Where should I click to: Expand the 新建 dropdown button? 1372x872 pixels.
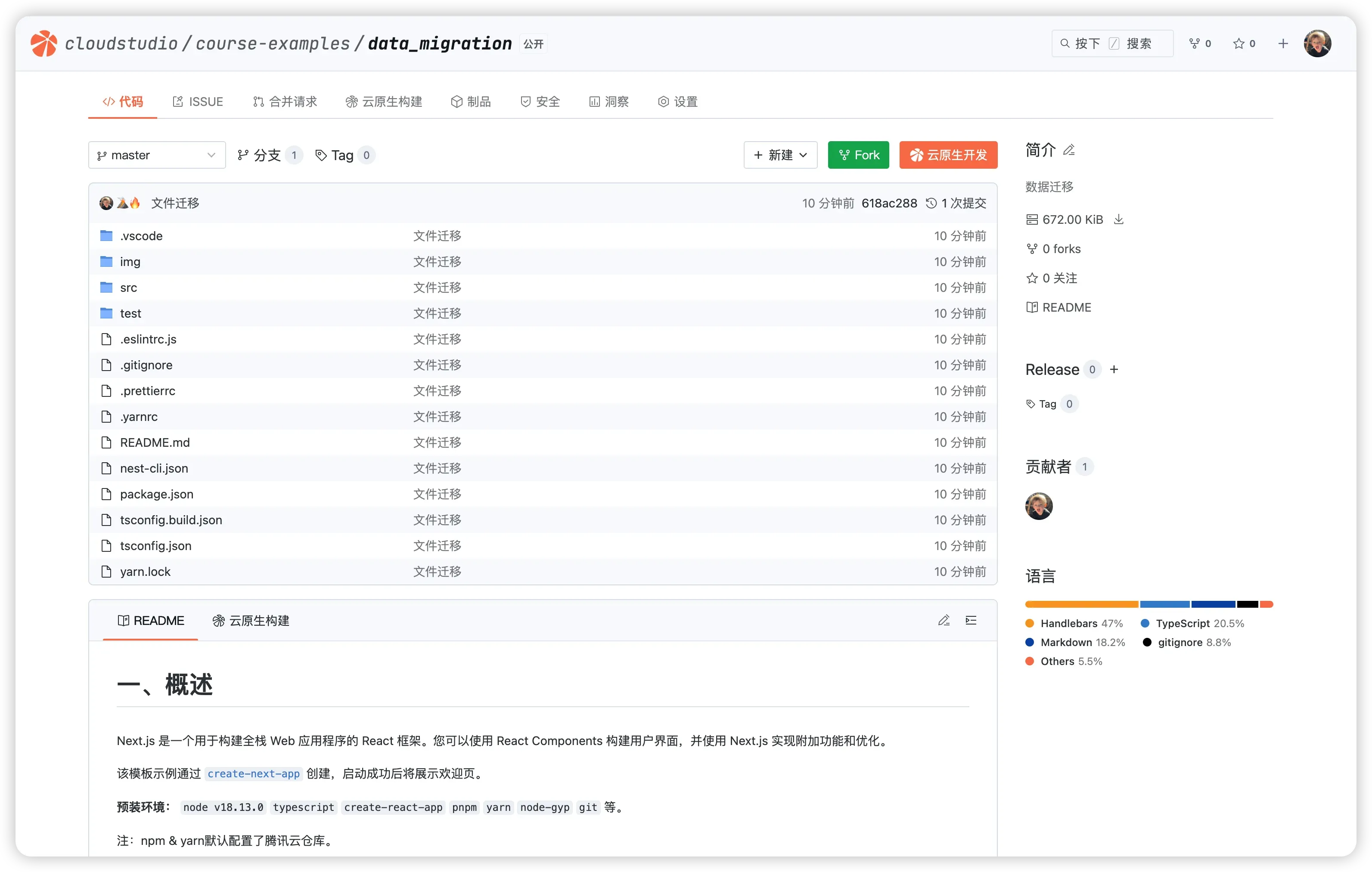pos(780,155)
